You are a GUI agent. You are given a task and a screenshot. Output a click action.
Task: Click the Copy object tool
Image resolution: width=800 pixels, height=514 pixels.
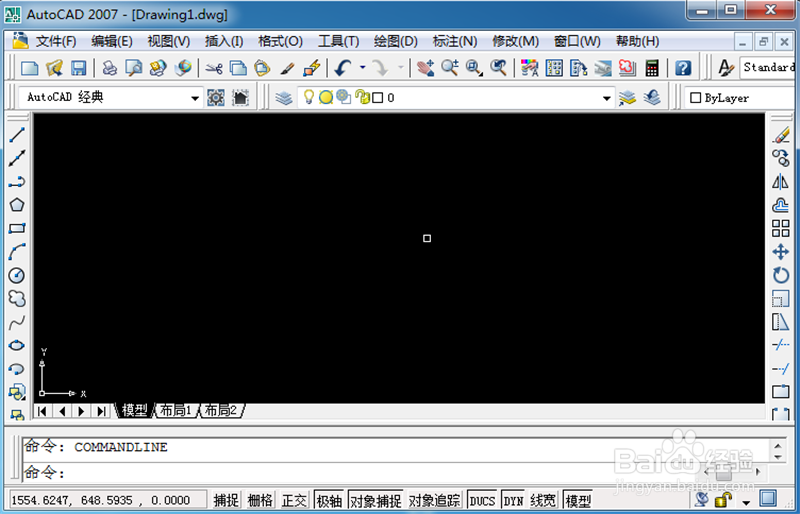[x=781, y=158]
